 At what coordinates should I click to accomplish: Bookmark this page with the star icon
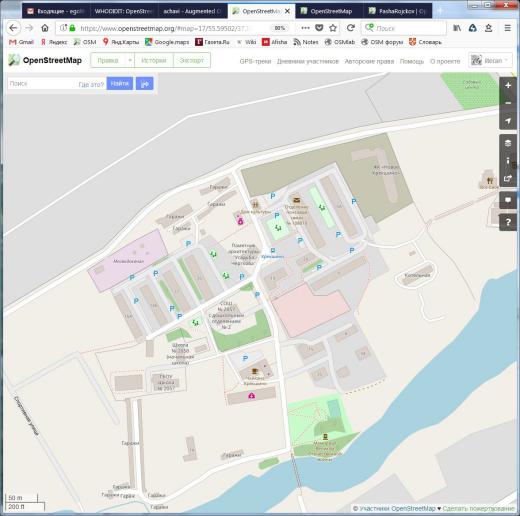[x=333, y=28]
